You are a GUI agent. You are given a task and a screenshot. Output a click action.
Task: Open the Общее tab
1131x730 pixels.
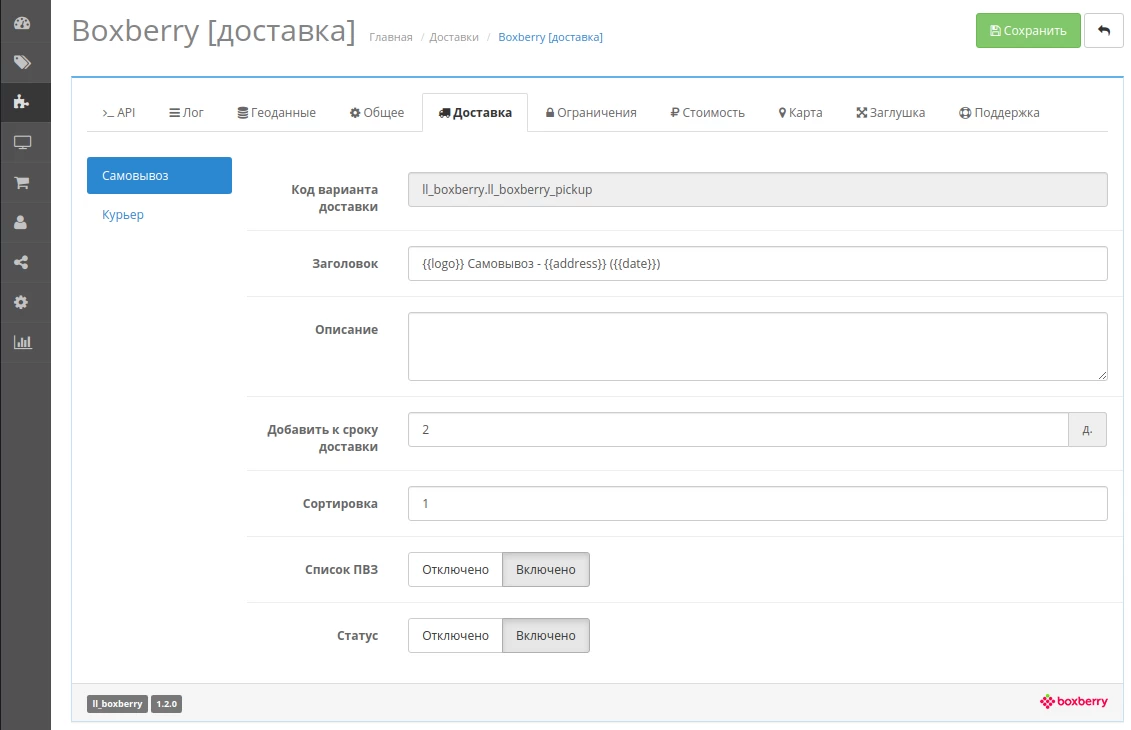click(x=377, y=113)
